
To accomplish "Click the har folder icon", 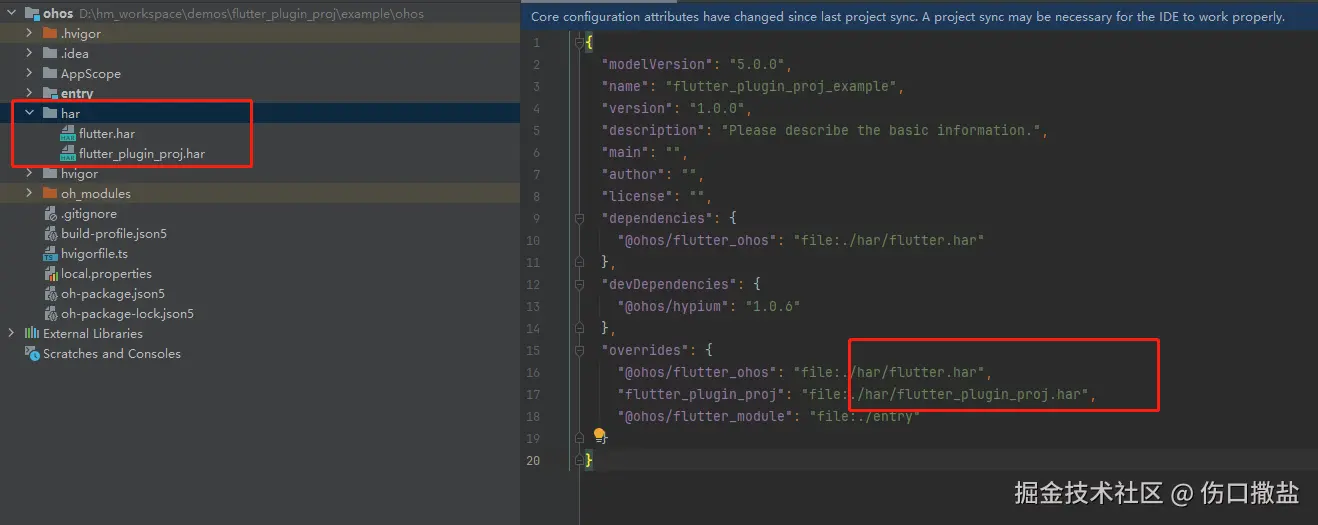I will click(x=51, y=114).
